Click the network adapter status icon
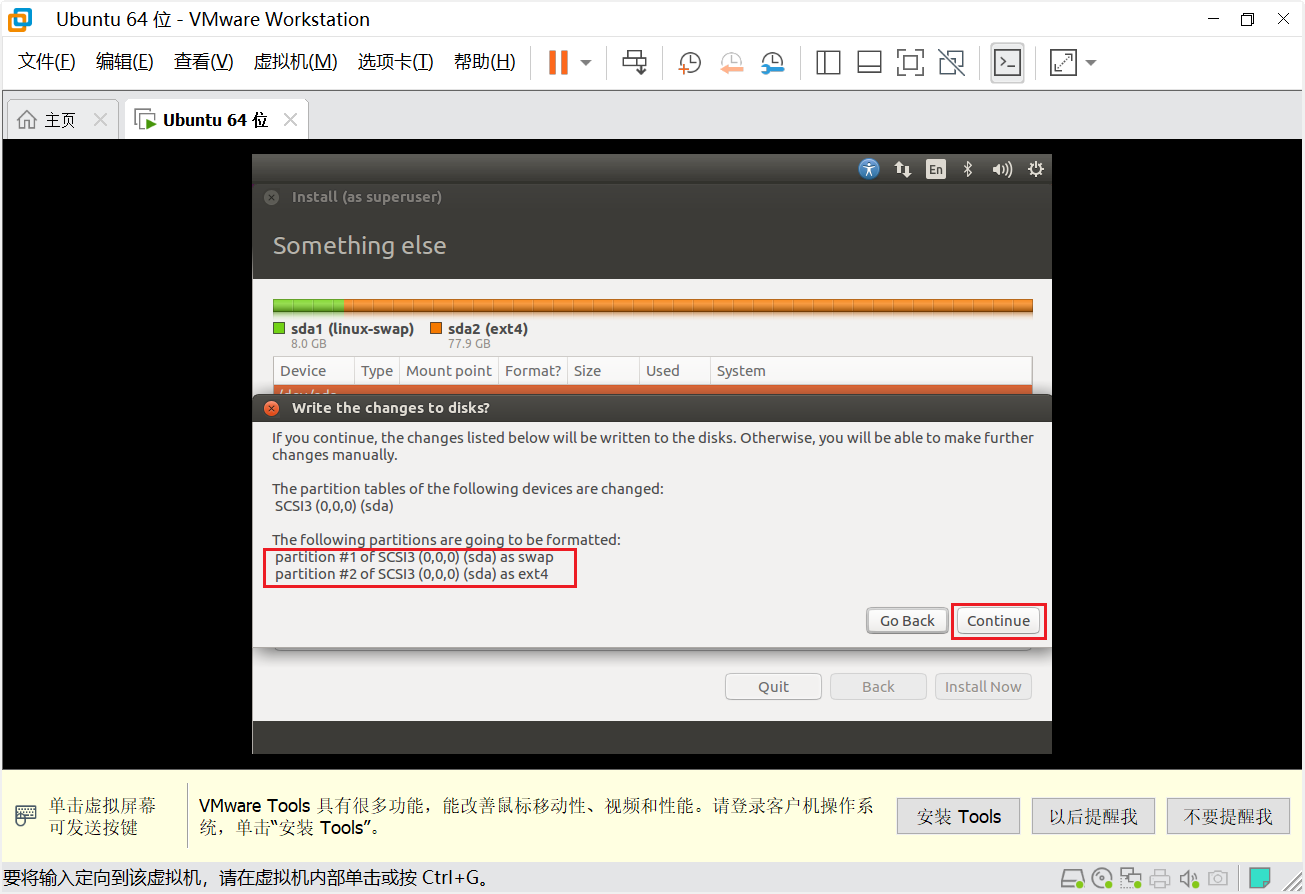The width and height of the screenshot is (1305, 894). [x=1131, y=879]
